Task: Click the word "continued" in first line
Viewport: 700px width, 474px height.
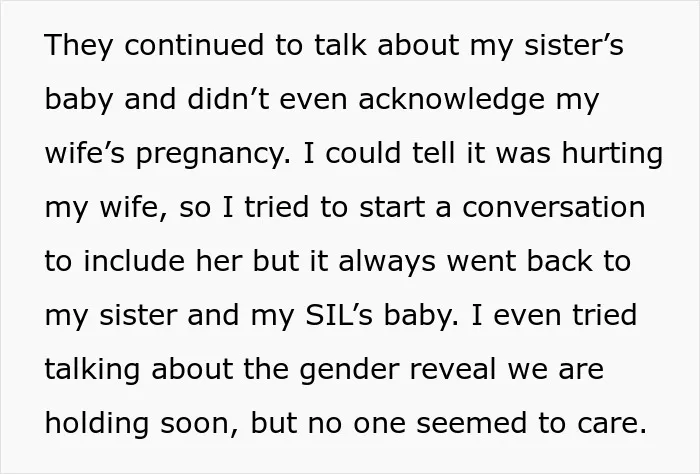Action: 194,45
